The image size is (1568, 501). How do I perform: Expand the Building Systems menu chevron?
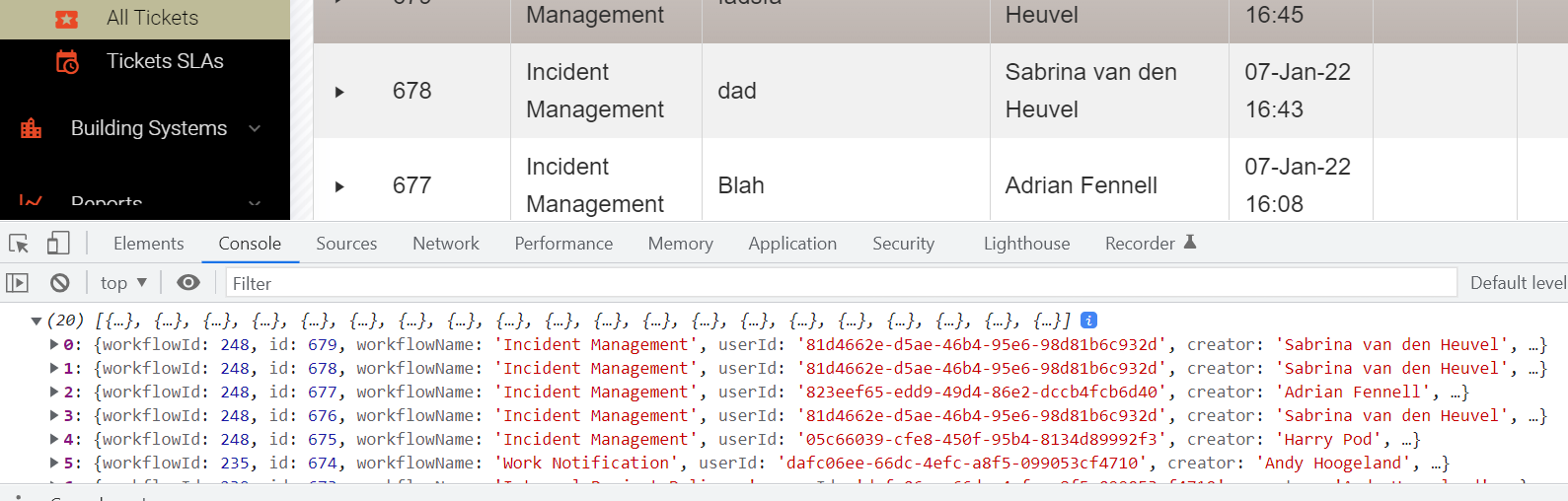click(x=255, y=128)
